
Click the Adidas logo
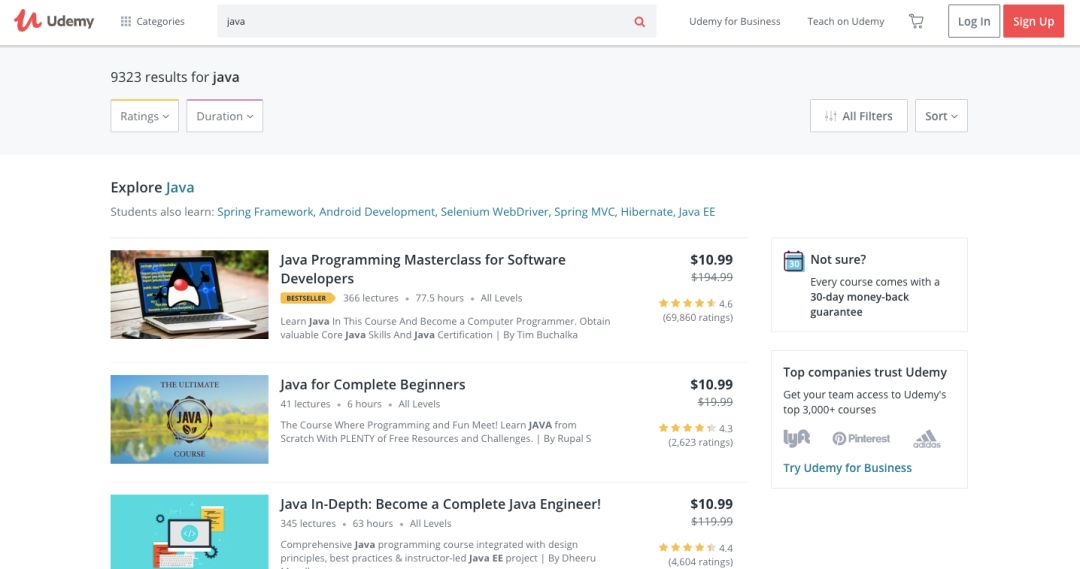[926, 439]
